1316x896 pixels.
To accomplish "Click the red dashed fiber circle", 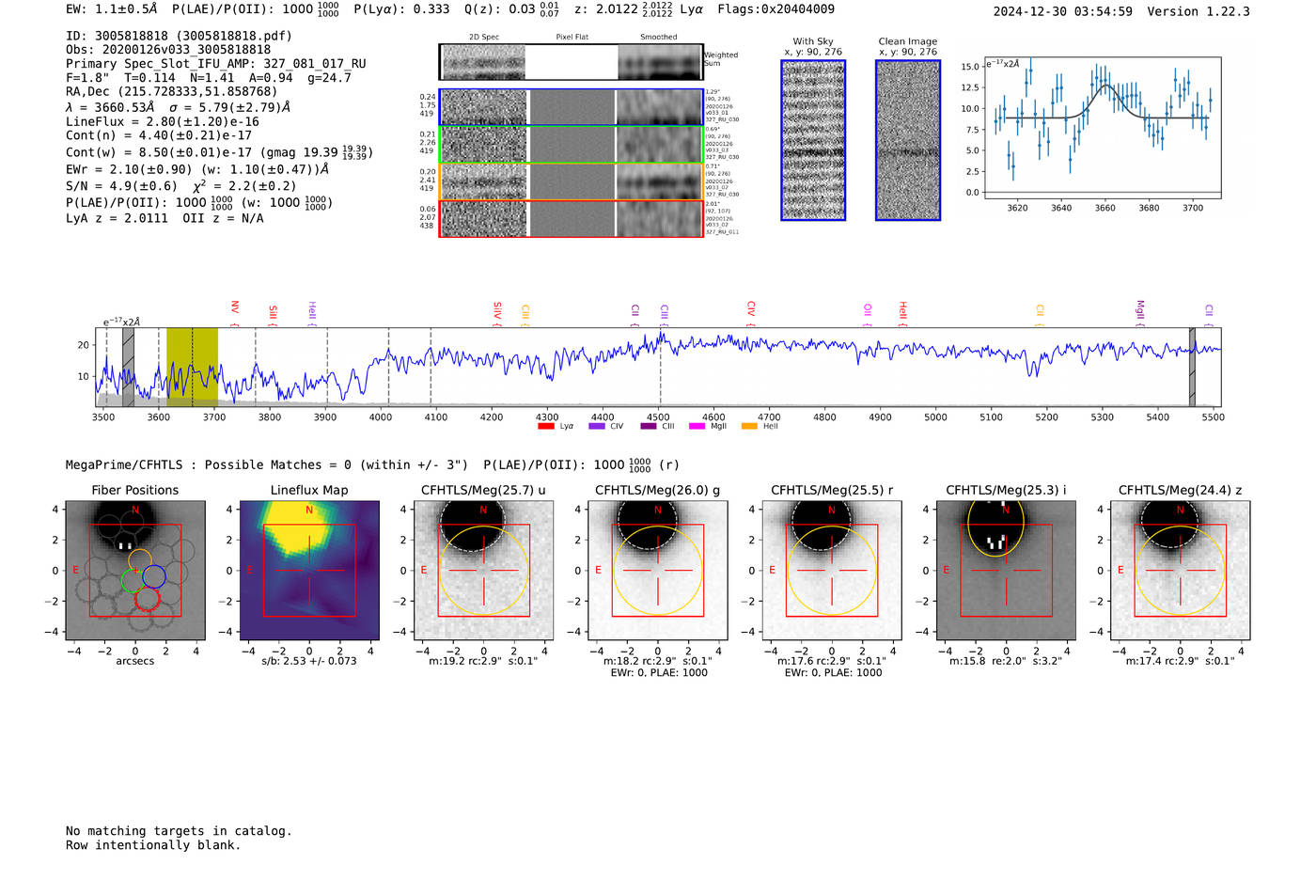I will point(147,599).
